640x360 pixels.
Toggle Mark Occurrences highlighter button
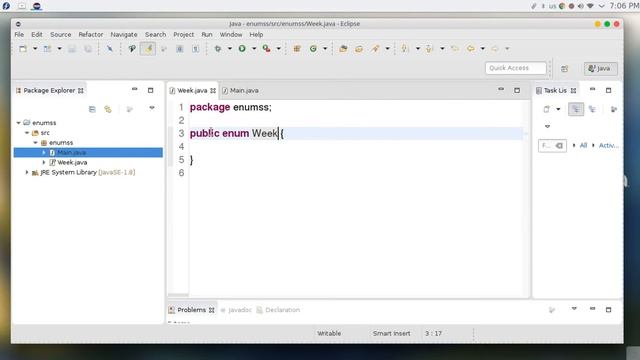click(x=148, y=49)
